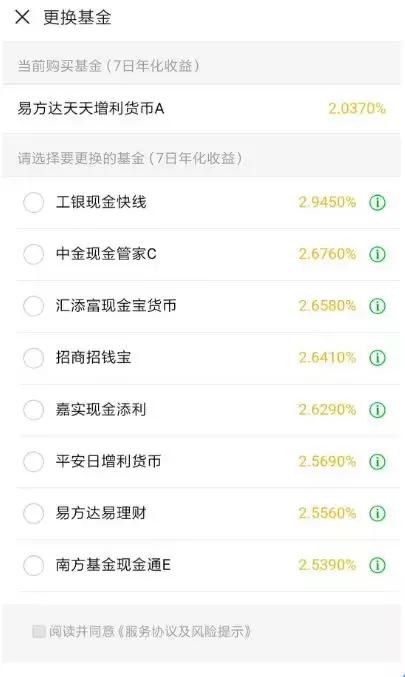
Task: Choose 中金现金管家C fund option
Action: 33,254
